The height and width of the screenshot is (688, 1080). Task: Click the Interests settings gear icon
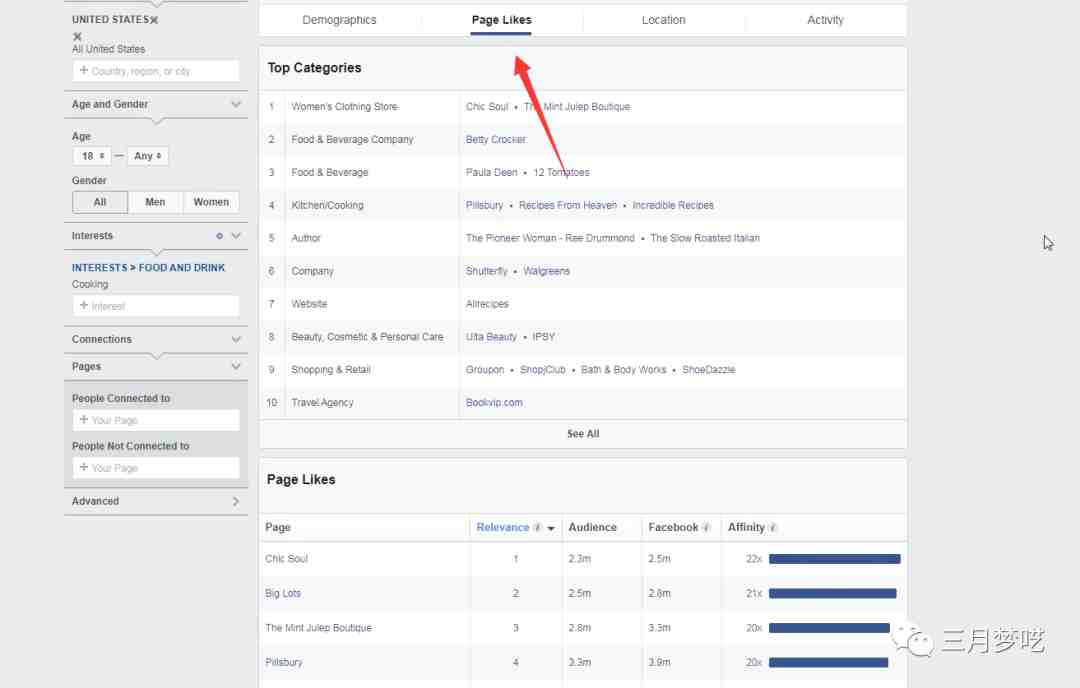tap(220, 236)
